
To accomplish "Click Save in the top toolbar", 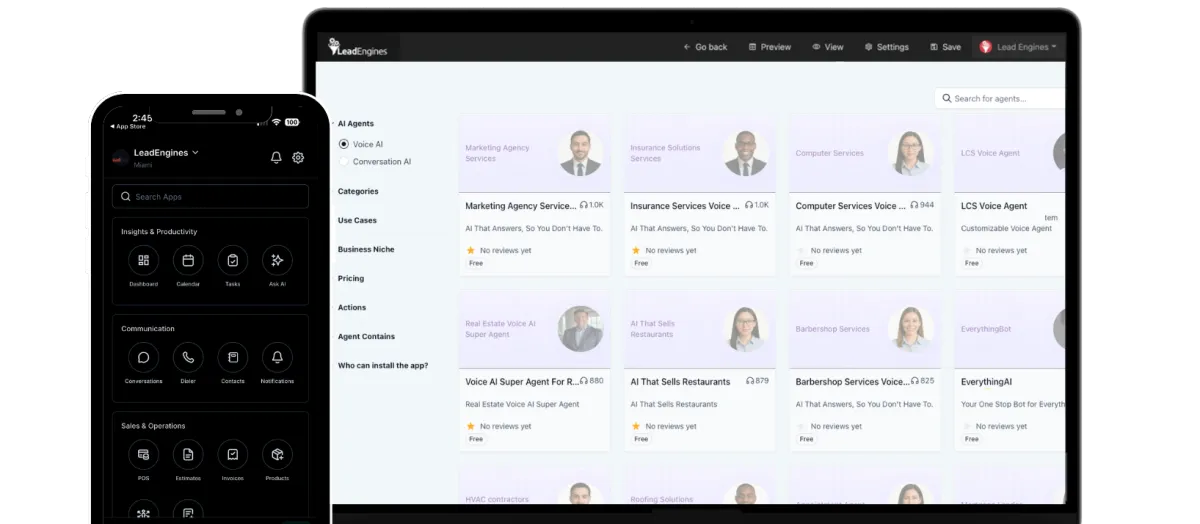I will tap(946, 47).
